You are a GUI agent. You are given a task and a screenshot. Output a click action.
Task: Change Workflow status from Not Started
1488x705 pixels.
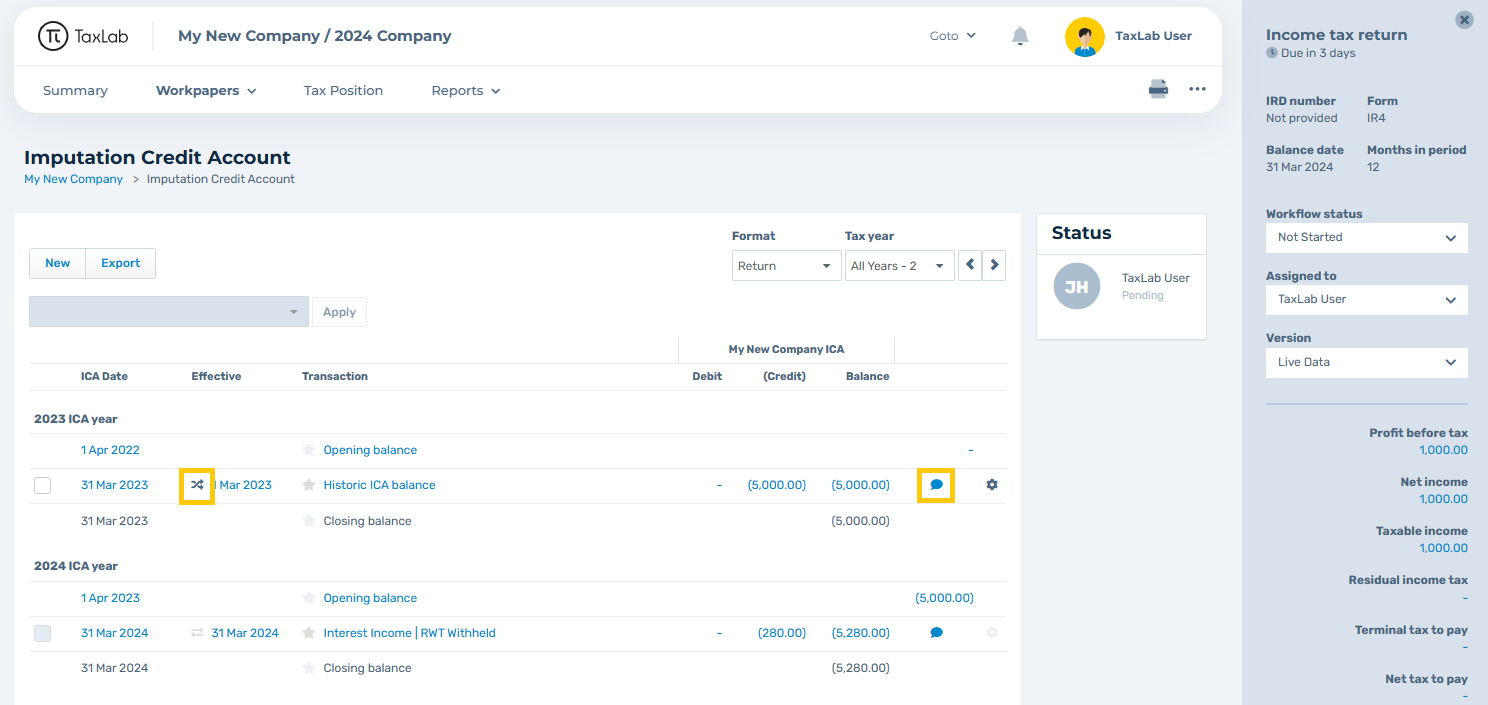tap(1366, 237)
